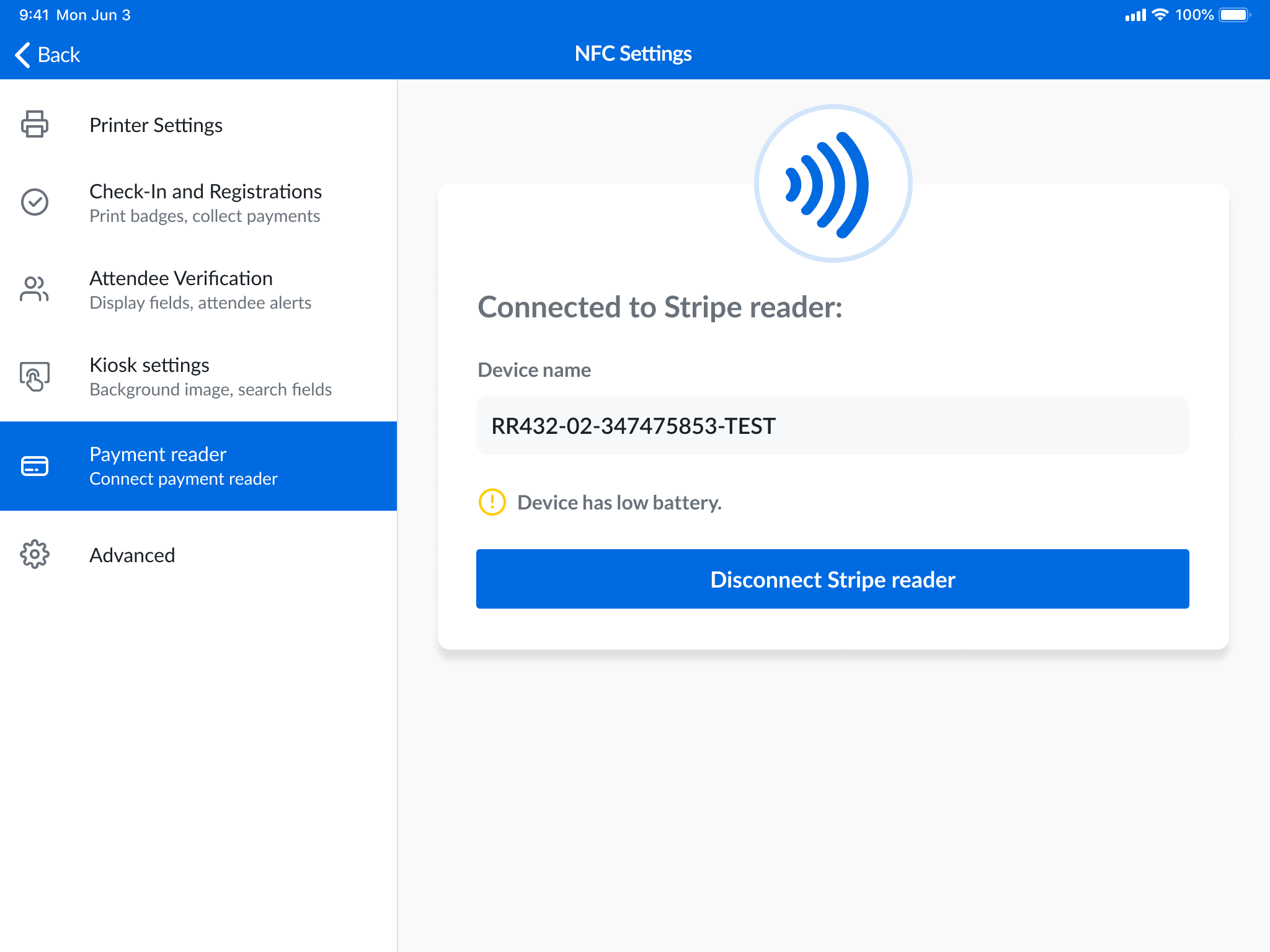Open Attendee Verification settings
Screen dimensions: 1270x952
click(198, 289)
